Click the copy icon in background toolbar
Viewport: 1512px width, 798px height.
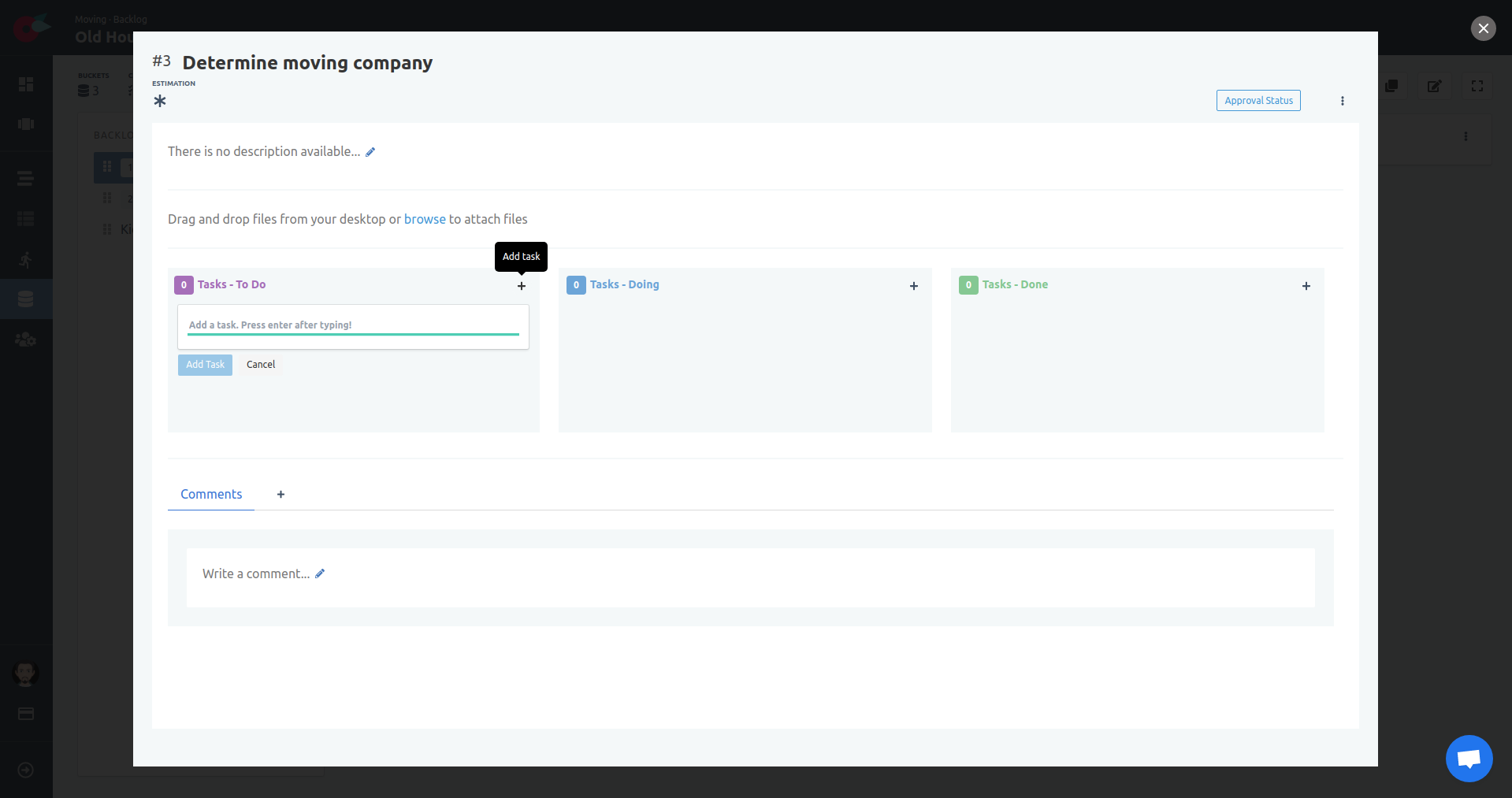1391,86
